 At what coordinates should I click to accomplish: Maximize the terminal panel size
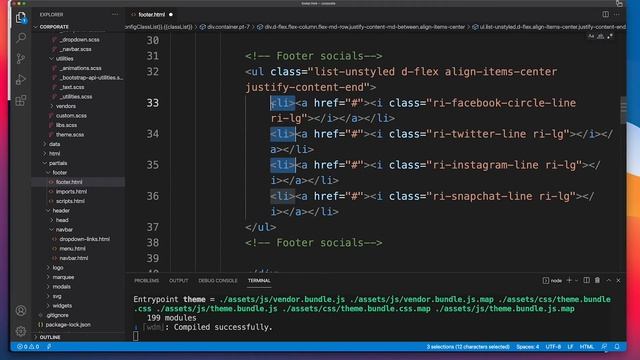point(609,280)
